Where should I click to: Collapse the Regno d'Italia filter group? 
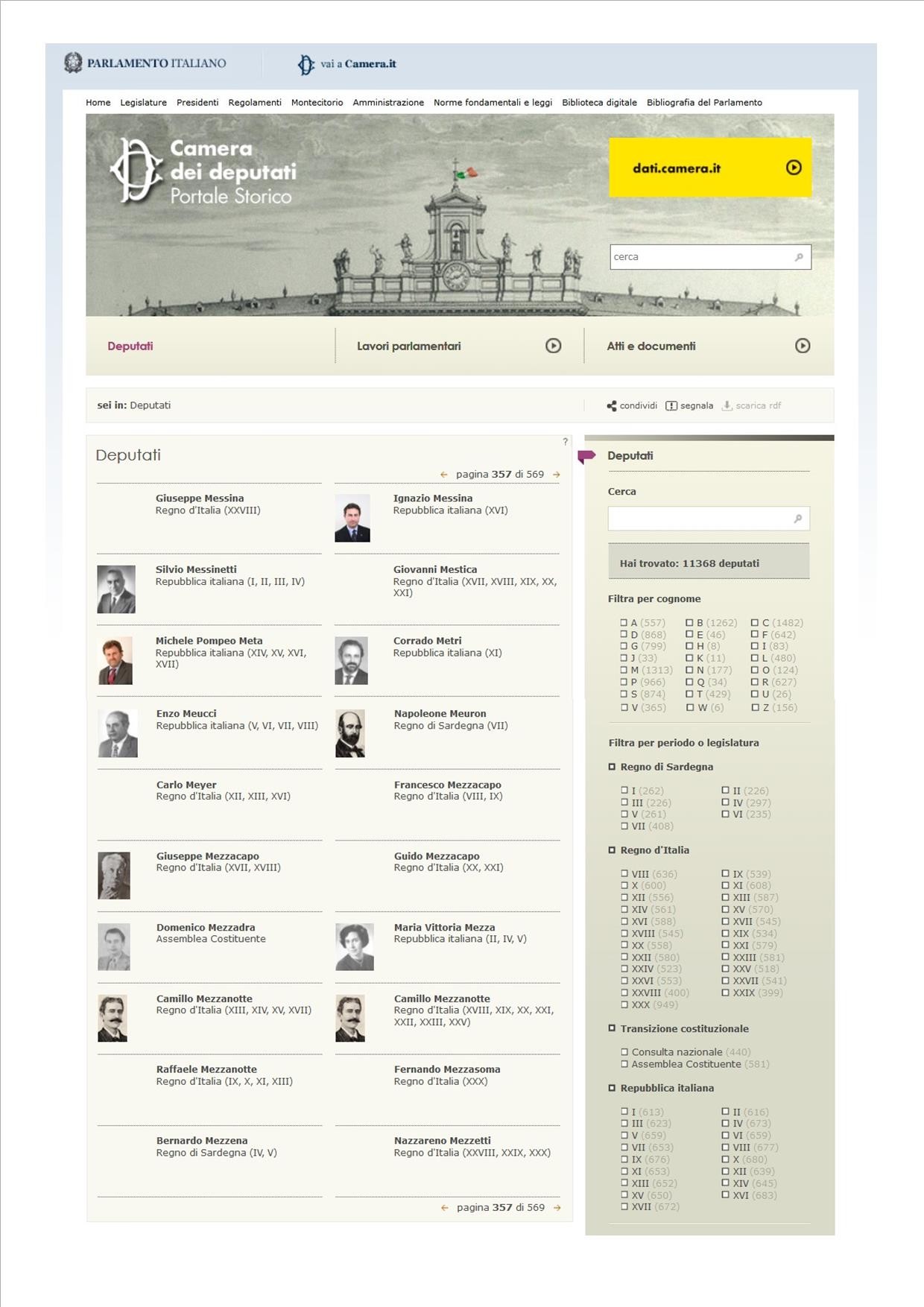(612, 850)
